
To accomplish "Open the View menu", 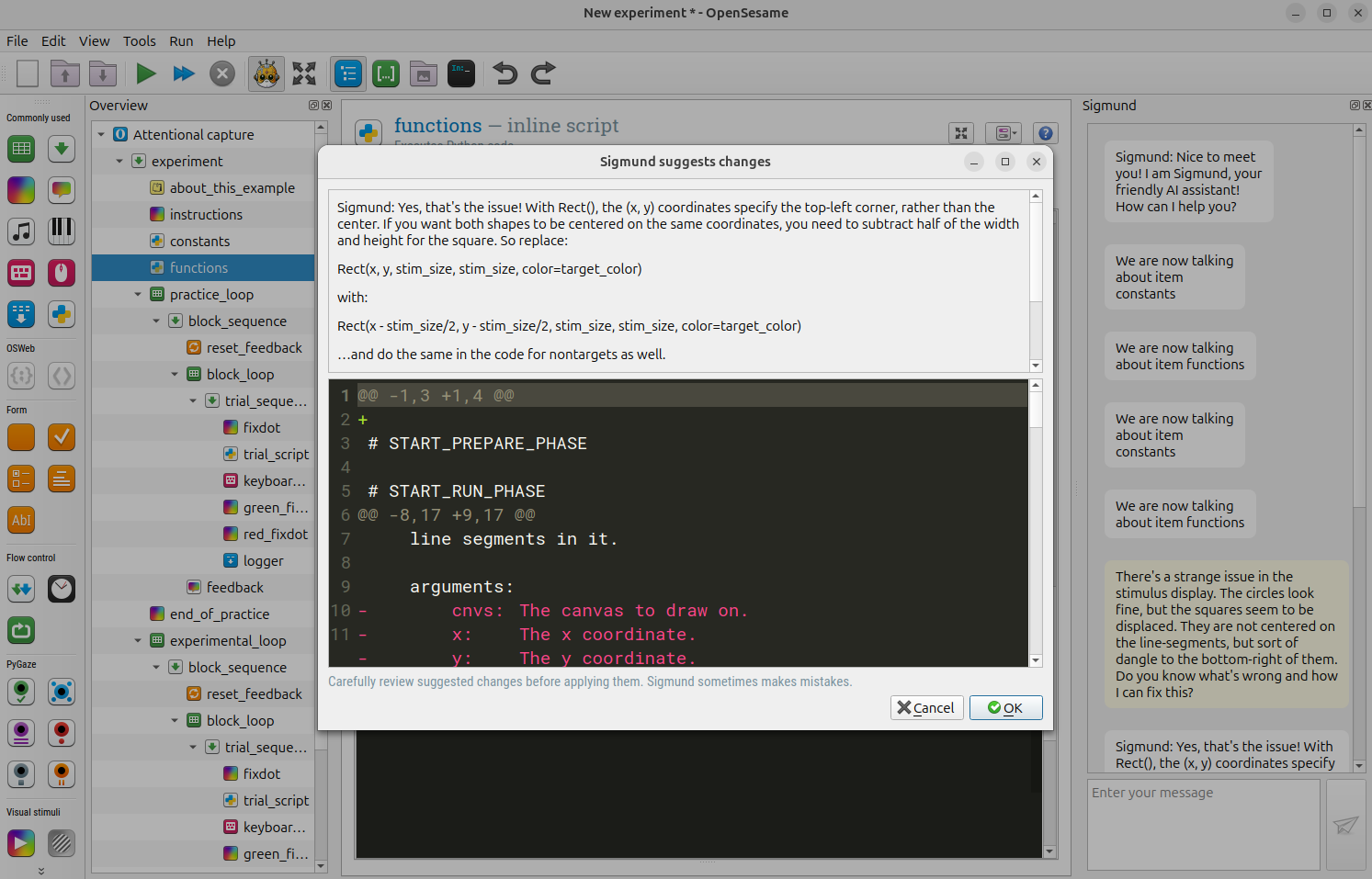I will 94,41.
